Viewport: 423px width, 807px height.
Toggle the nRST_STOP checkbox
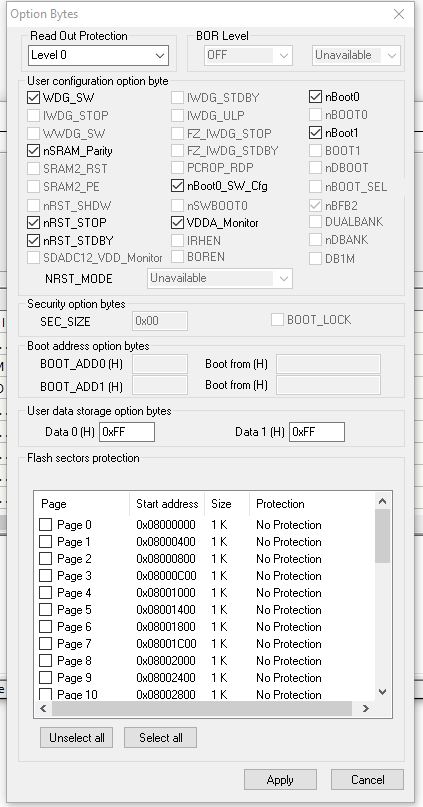33,223
